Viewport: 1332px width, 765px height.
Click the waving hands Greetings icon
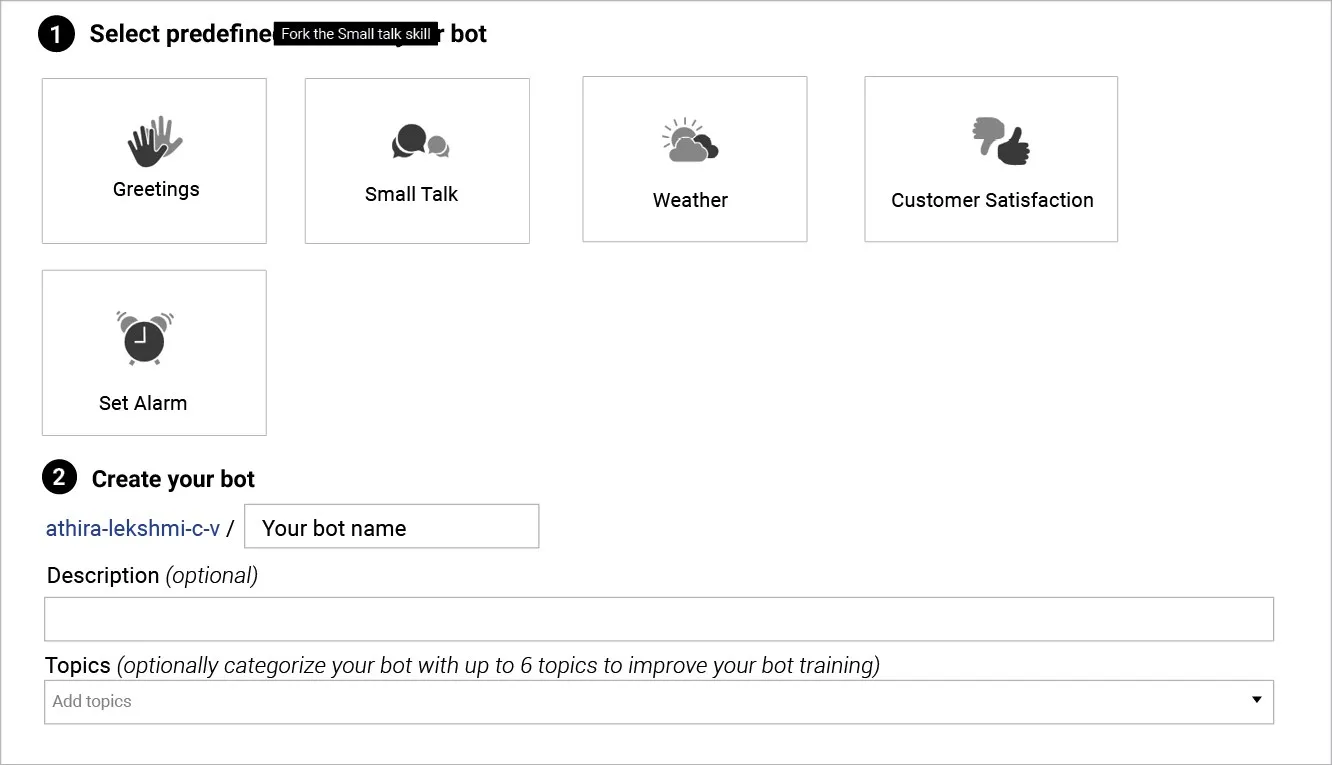click(155, 141)
